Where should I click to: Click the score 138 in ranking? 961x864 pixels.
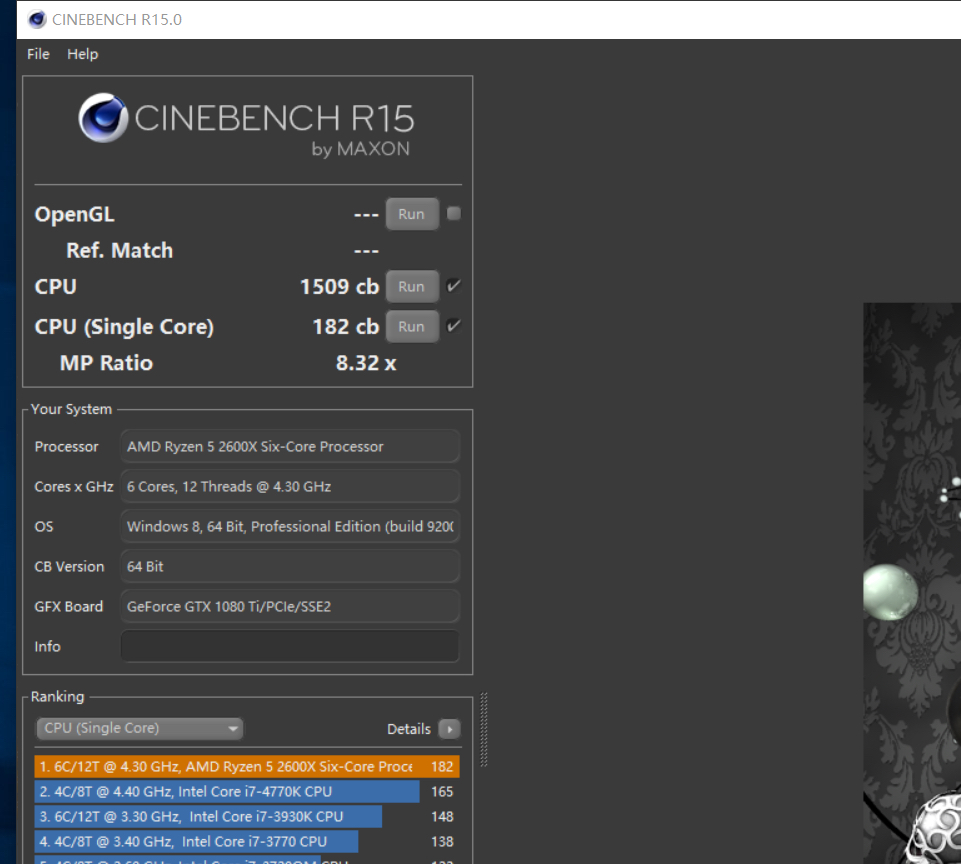(442, 842)
